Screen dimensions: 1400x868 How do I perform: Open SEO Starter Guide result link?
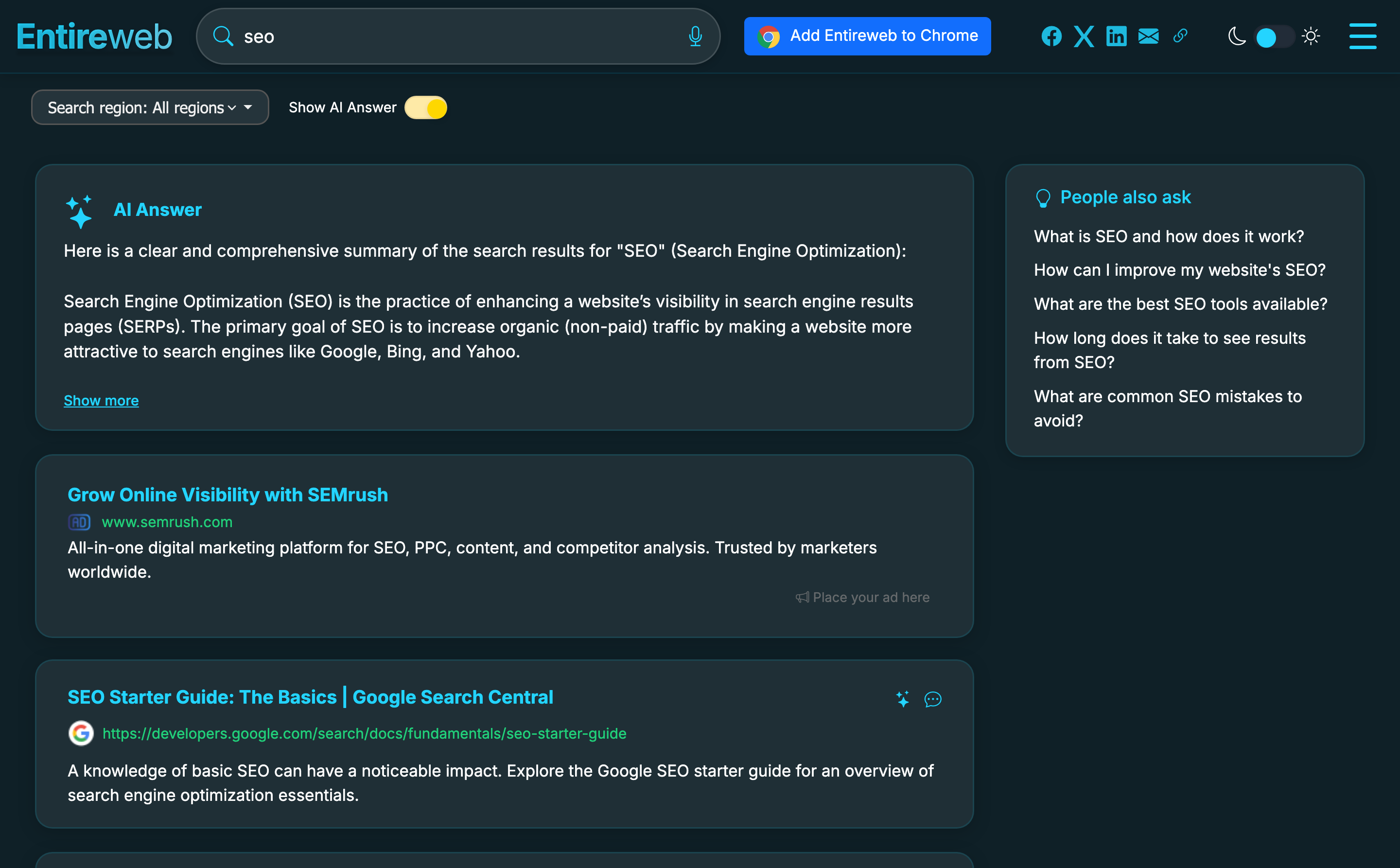click(x=310, y=697)
